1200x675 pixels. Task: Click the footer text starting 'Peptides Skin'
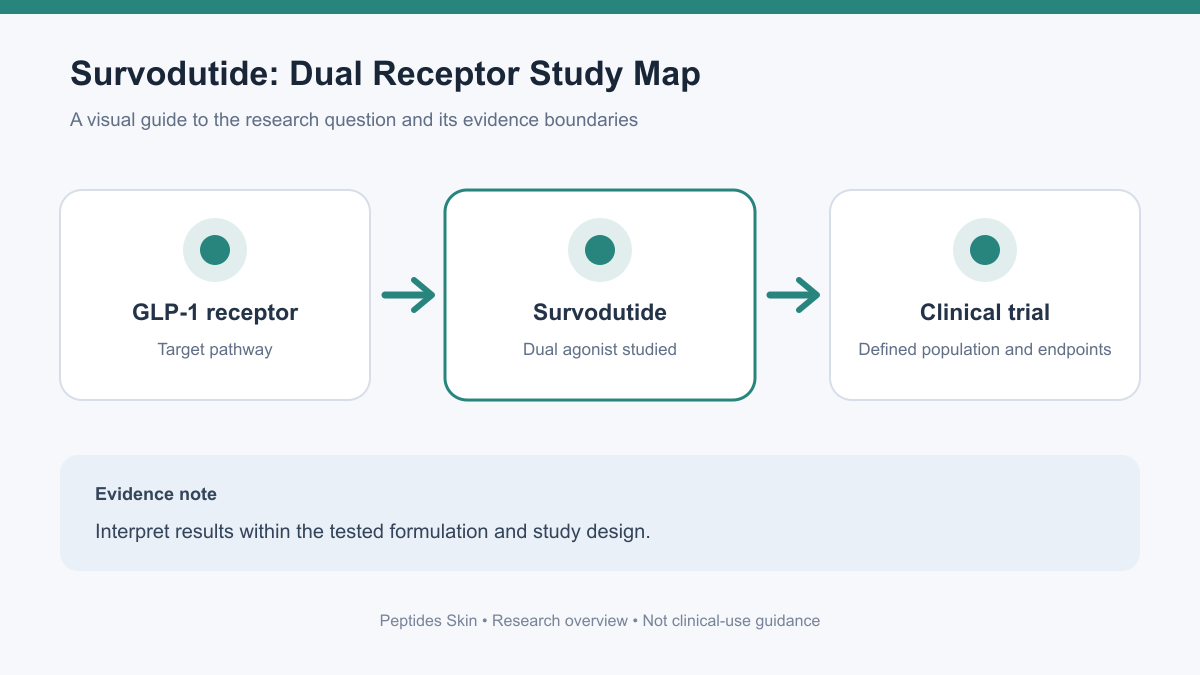600,621
